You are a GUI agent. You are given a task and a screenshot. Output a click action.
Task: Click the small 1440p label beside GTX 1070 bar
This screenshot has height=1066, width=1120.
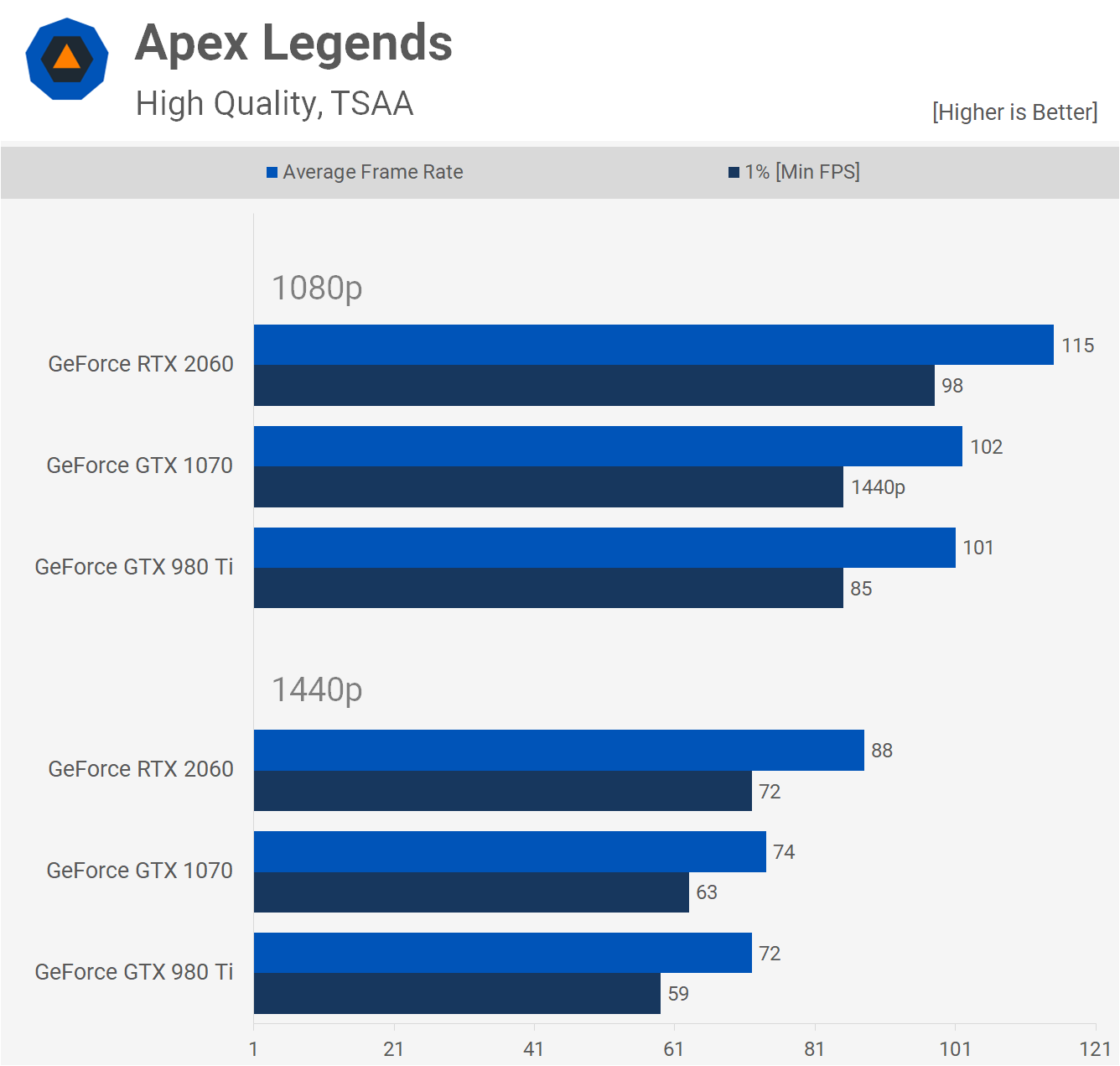click(x=878, y=487)
